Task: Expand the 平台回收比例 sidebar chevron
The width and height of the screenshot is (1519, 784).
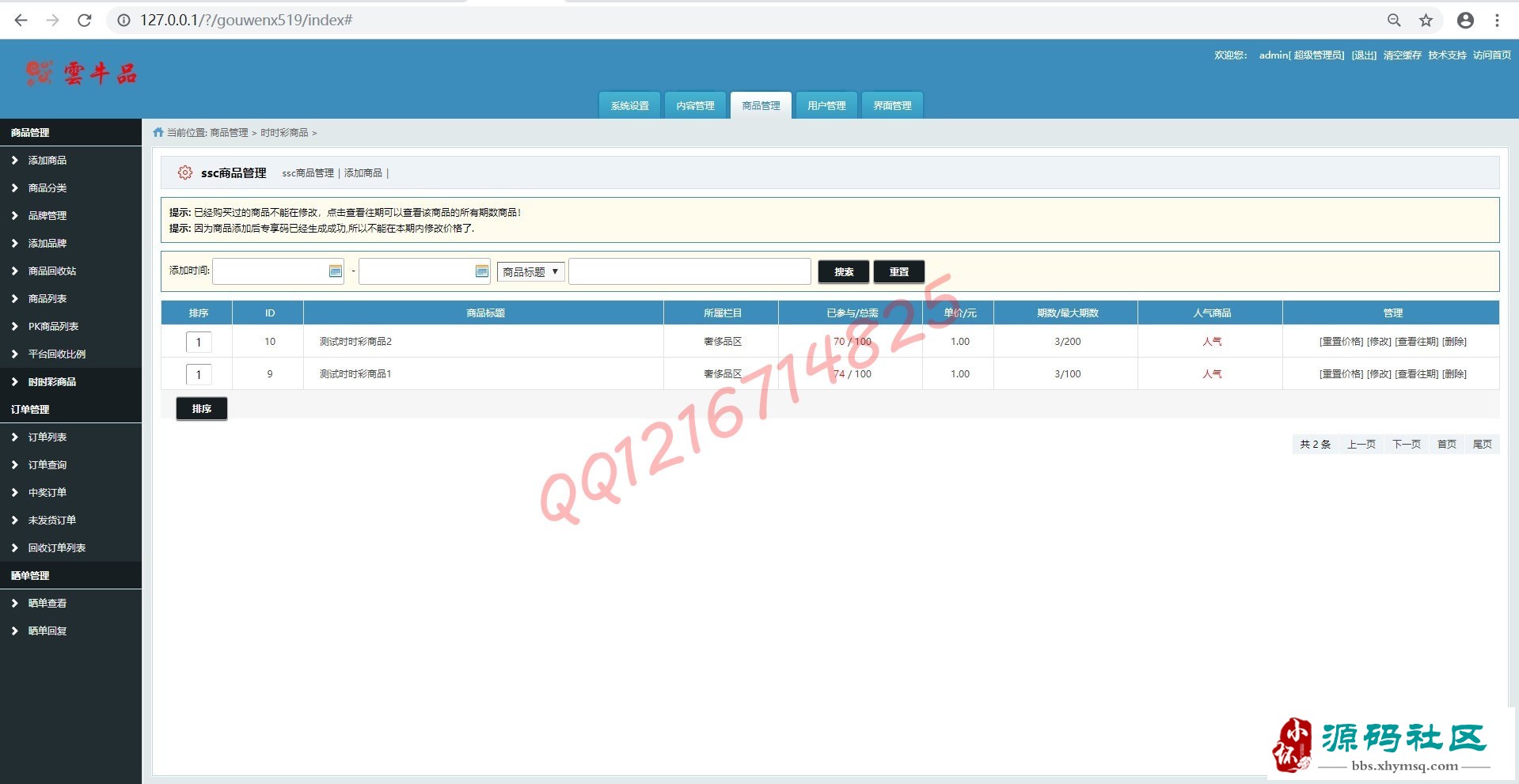Action: [14, 354]
